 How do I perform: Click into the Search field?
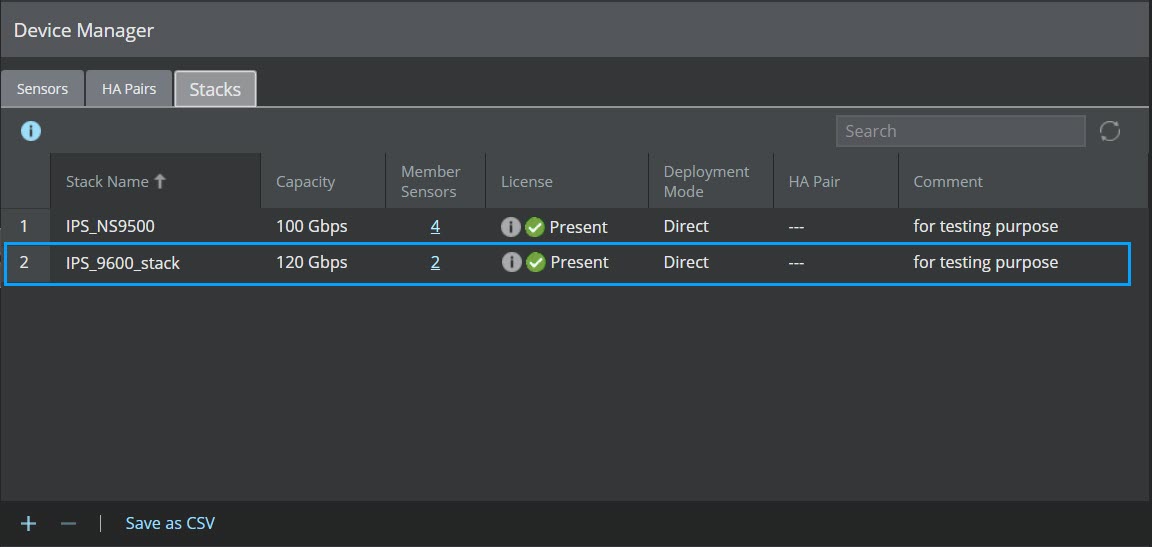point(960,131)
